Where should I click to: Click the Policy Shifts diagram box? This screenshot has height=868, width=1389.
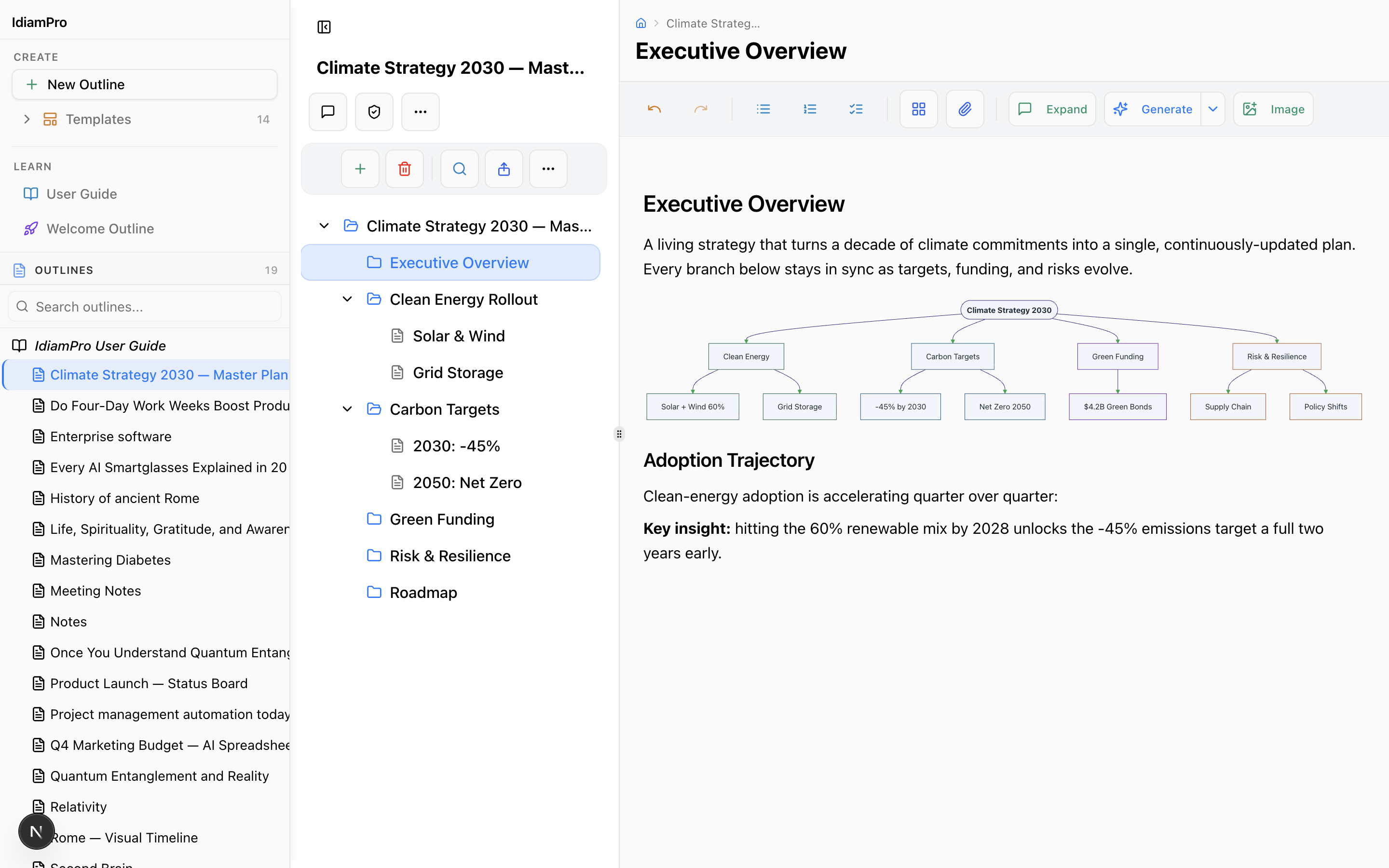(1325, 407)
